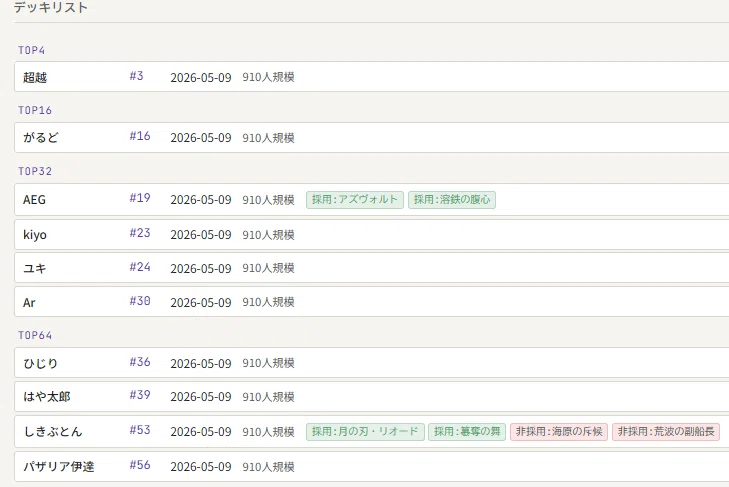
Task: Open the ユキ deck entry
Action: point(372,268)
